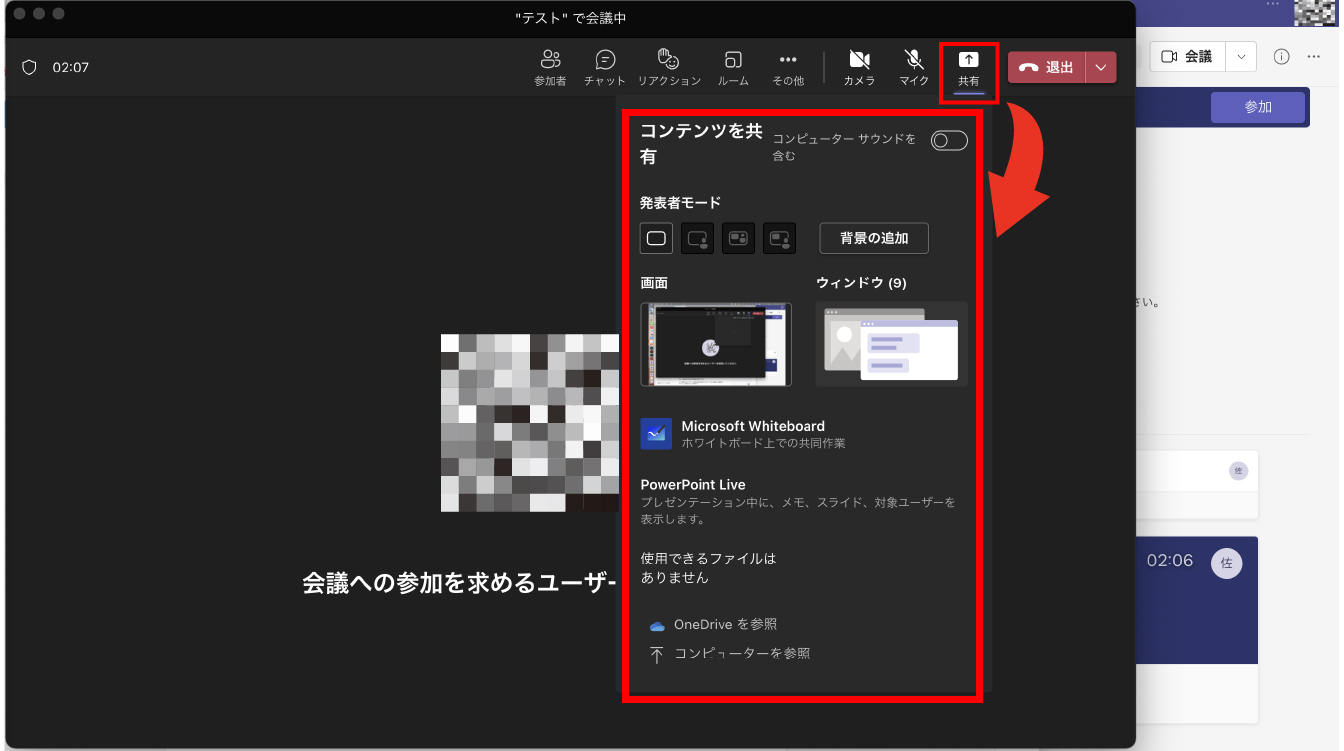Expand the dropdown arrow beside 退出
1344x751 pixels.
(1101, 67)
